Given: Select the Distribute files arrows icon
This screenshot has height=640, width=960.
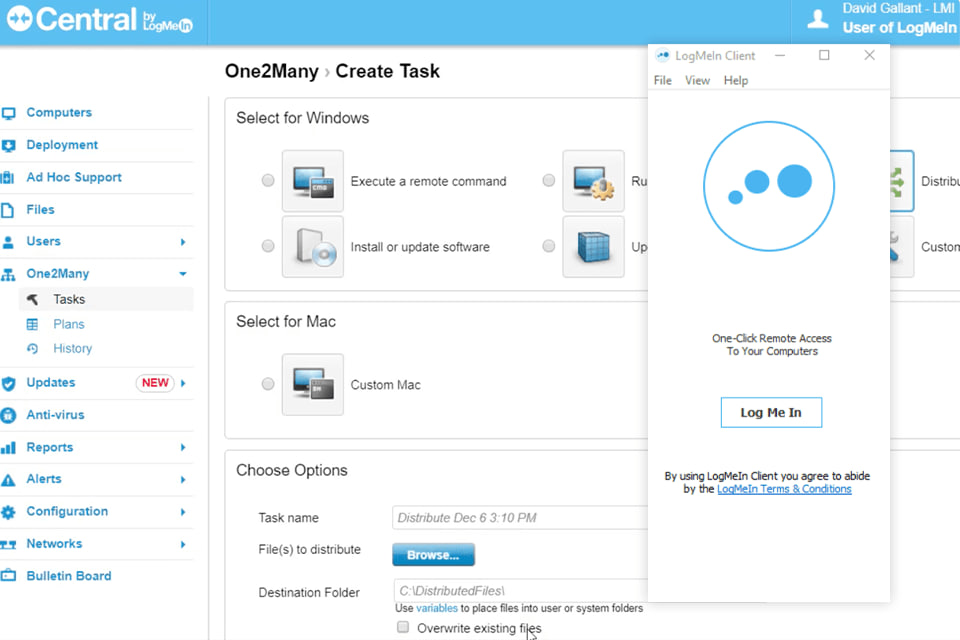Looking at the screenshot, I should coord(902,181).
